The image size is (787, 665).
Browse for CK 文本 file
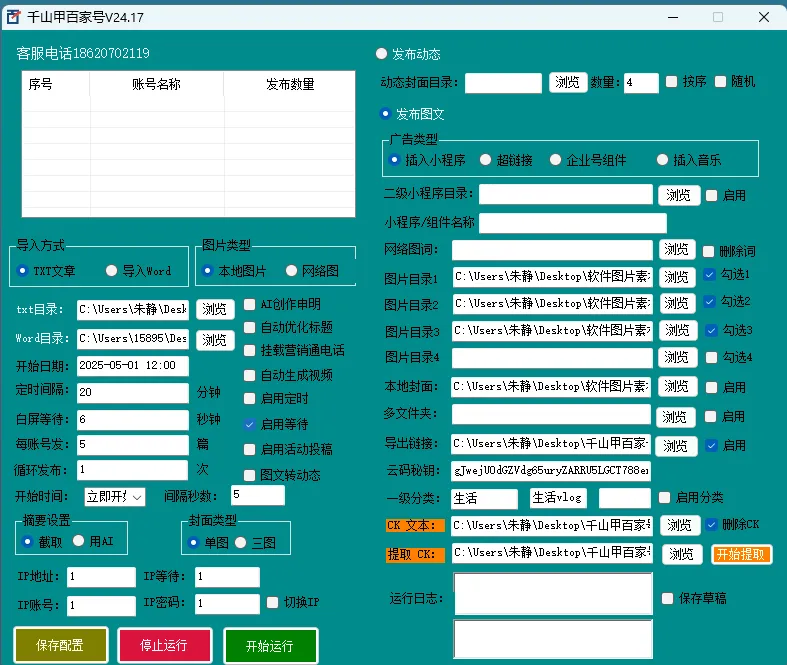[x=680, y=525]
